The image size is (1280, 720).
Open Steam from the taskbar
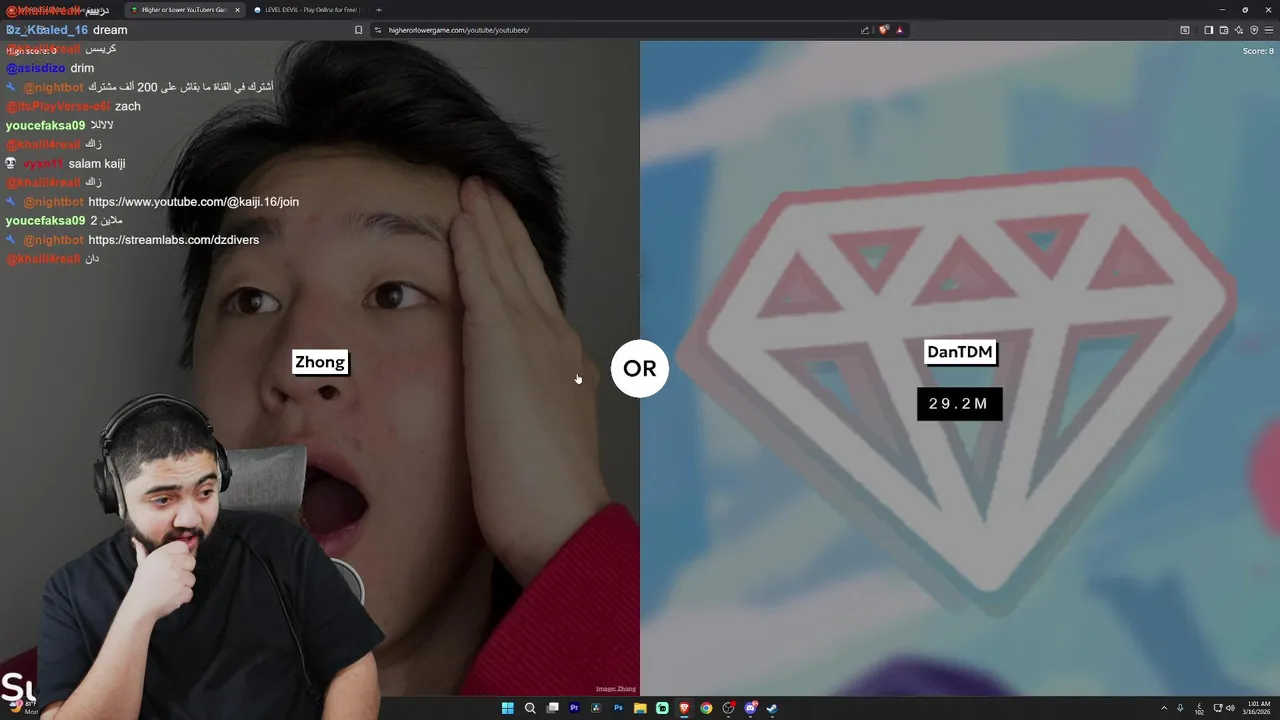[772, 708]
